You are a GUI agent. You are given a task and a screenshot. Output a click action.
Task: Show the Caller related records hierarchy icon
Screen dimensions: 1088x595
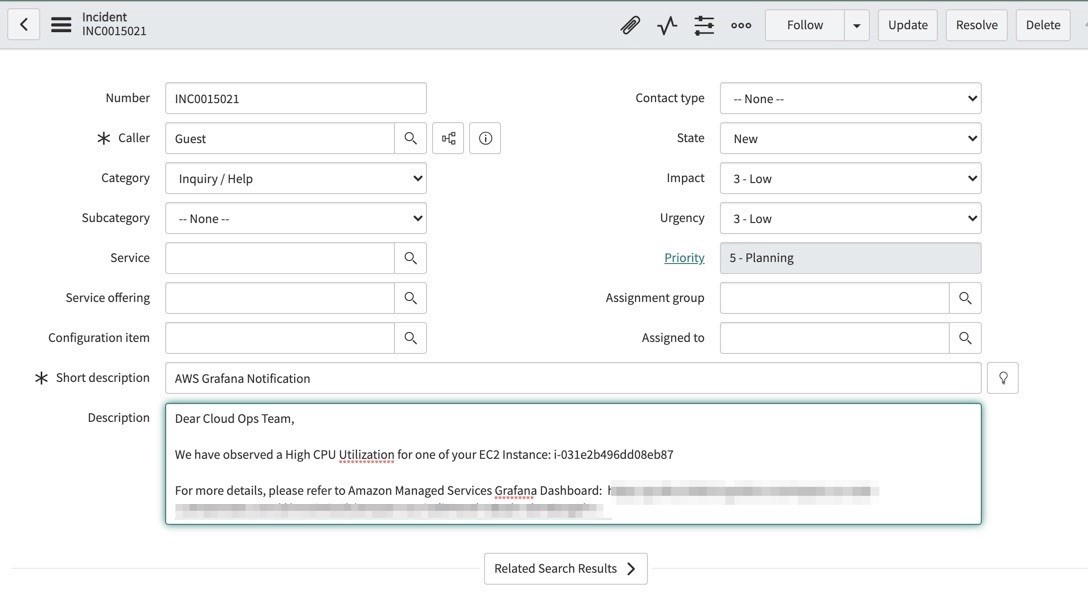(448, 138)
